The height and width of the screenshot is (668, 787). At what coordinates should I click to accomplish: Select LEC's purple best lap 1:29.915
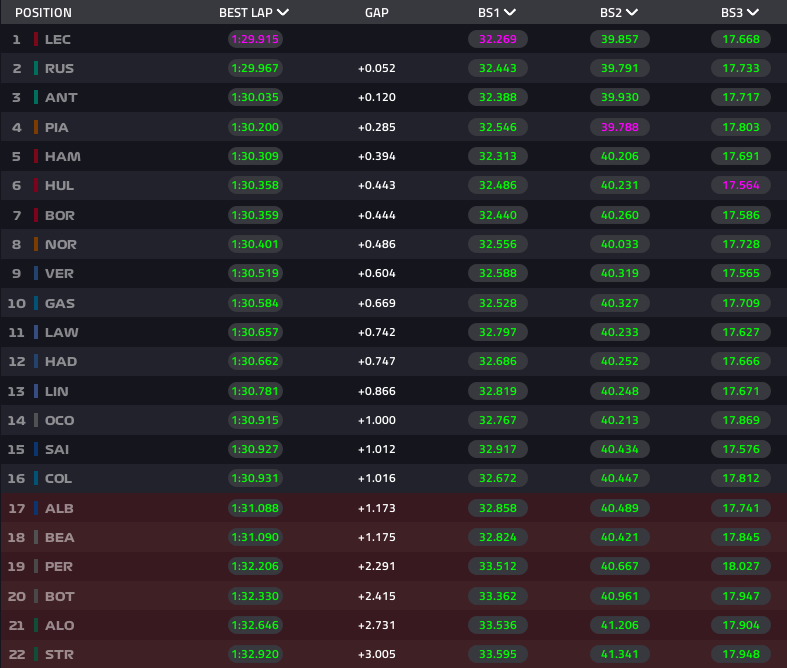click(255, 39)
